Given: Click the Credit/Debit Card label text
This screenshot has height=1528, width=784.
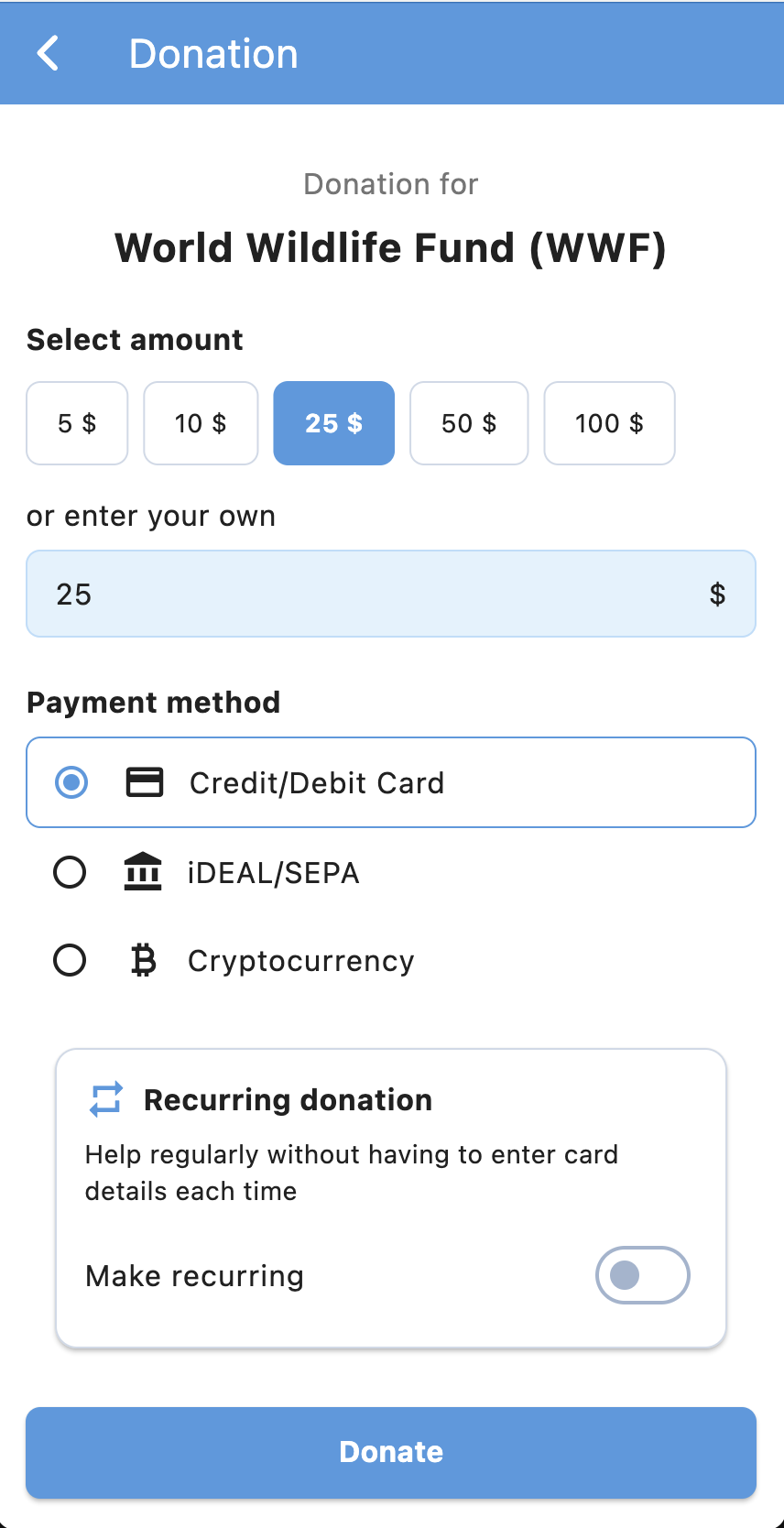Looking at the screenshot, I should [x=317, y=783].
